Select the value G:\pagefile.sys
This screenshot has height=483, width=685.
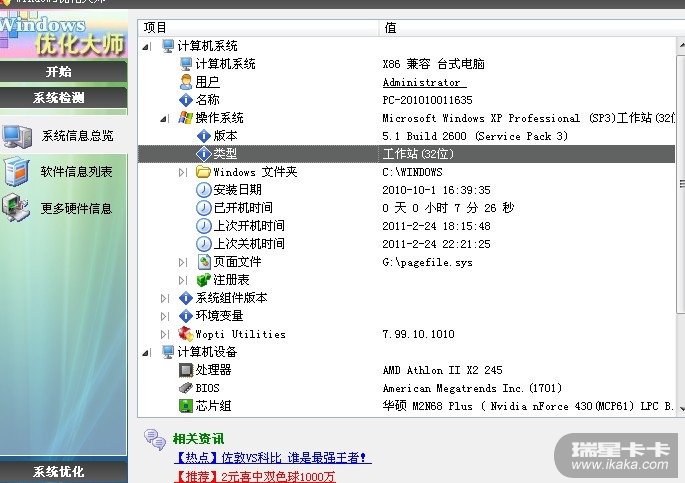point(427,262)
